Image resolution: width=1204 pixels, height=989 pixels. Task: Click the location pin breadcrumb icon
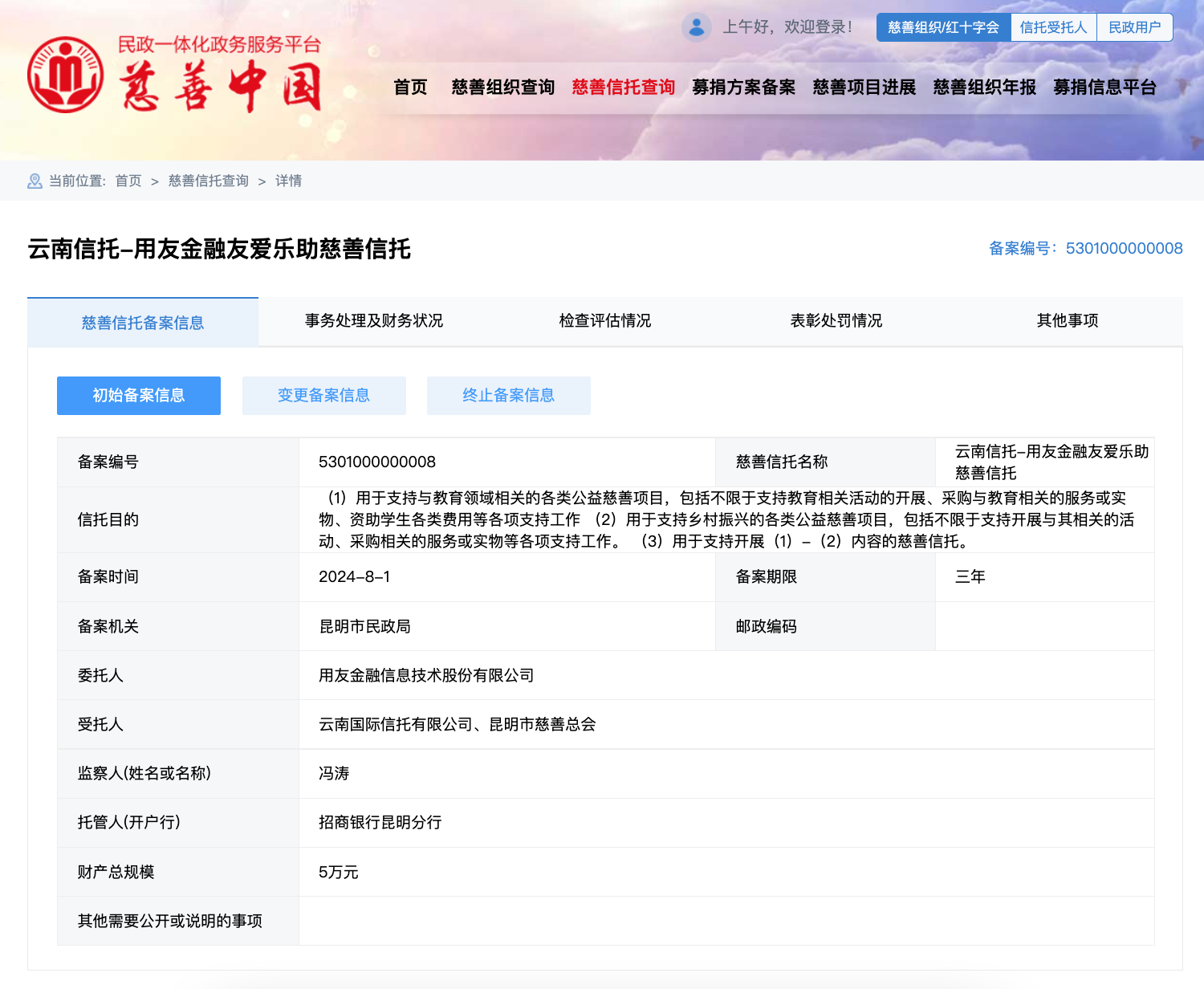(35, 181)
